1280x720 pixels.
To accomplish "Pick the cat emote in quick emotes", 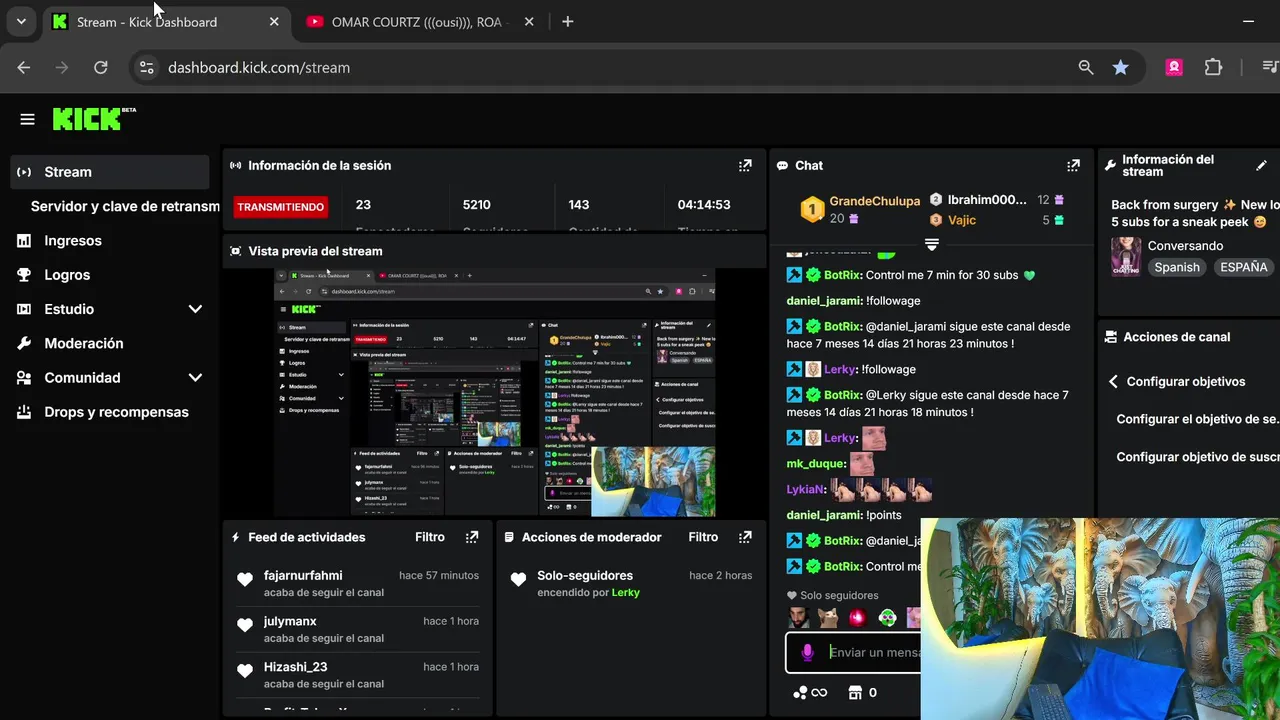I will point(828,618).
